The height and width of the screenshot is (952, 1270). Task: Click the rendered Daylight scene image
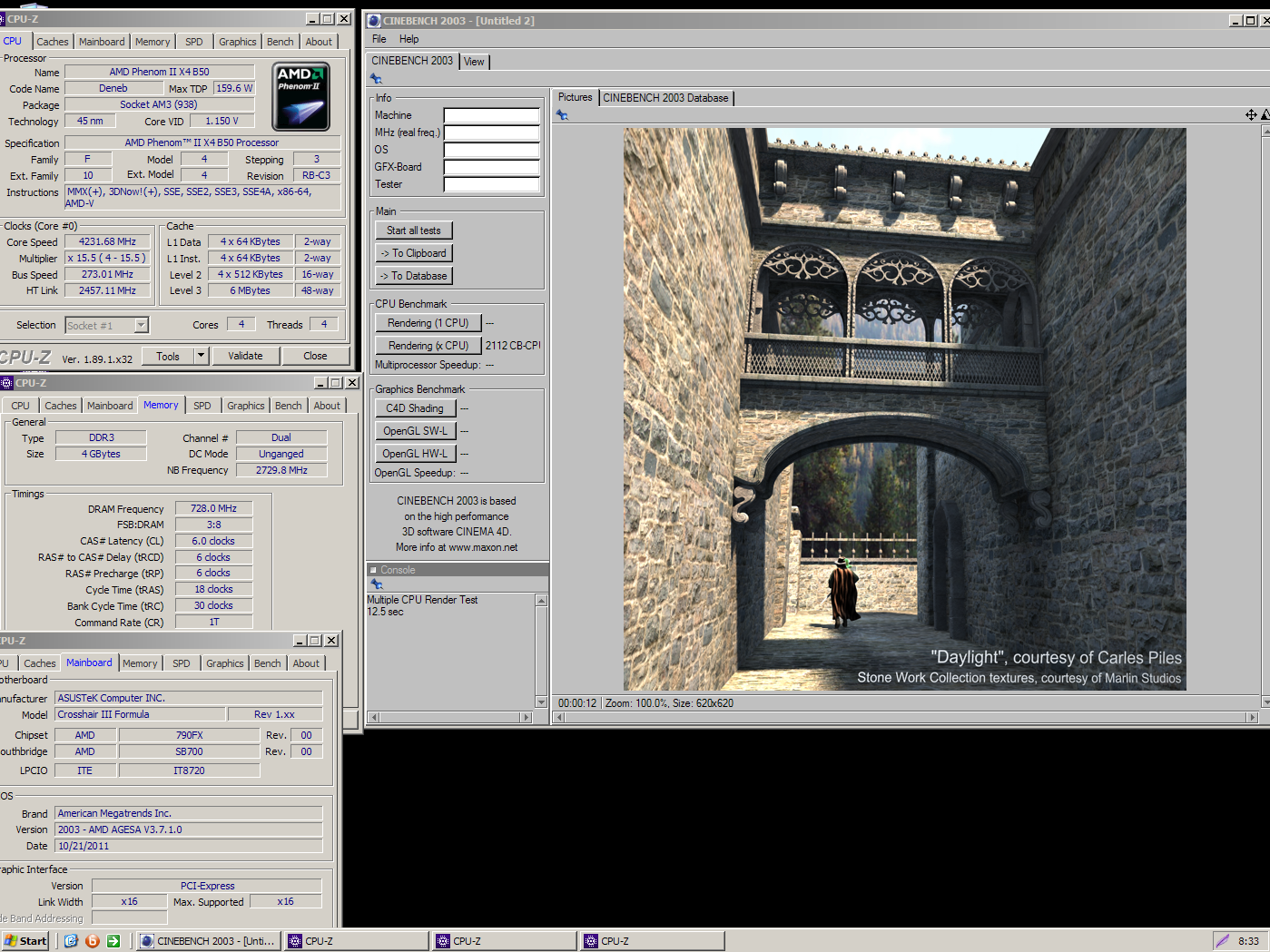[x=904, y=409]
